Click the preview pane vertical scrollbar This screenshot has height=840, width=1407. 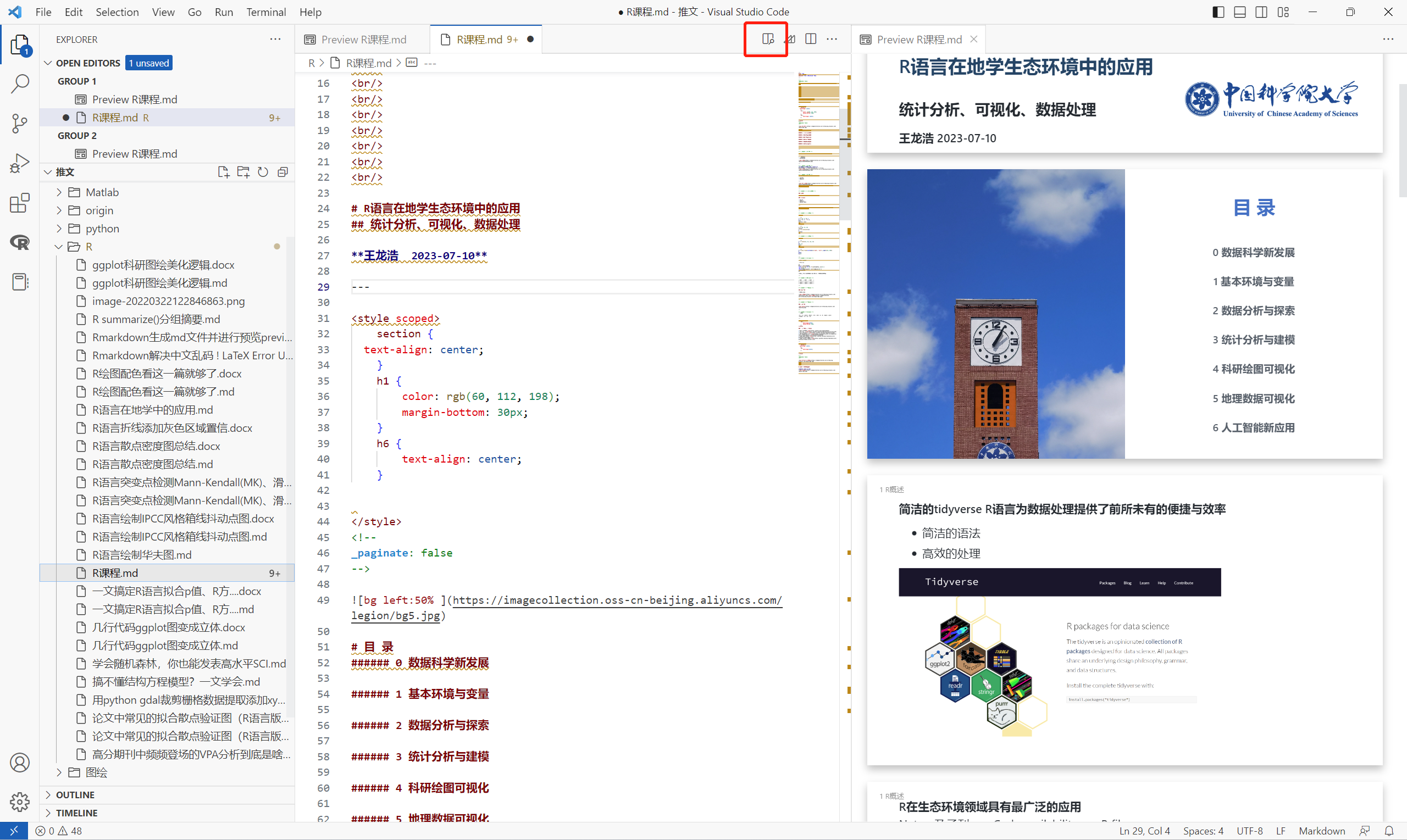click(x=1402, y=141)
